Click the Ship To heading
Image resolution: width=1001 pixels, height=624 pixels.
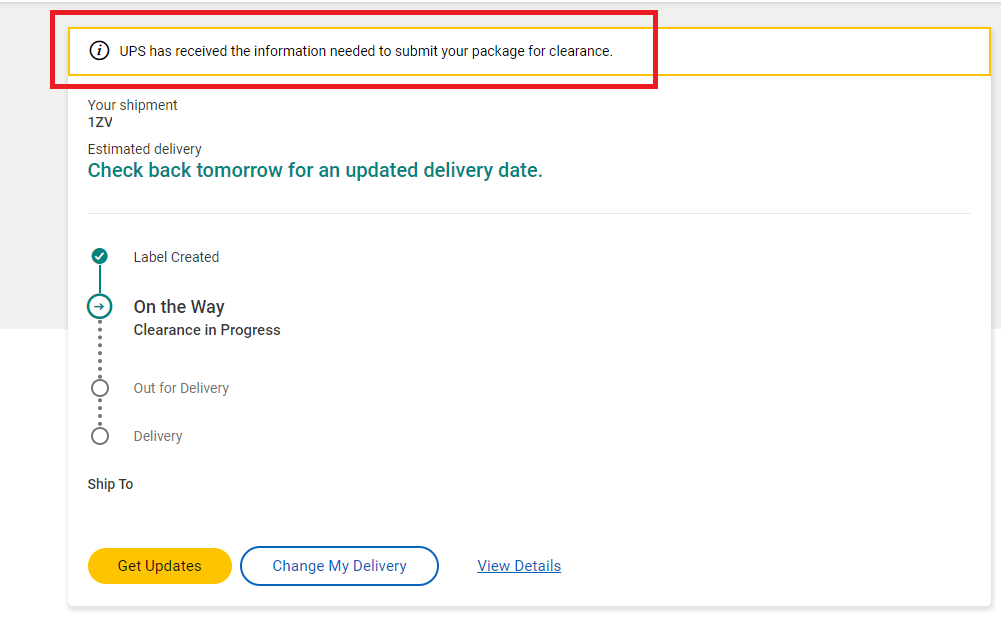[x=110, y=484]
